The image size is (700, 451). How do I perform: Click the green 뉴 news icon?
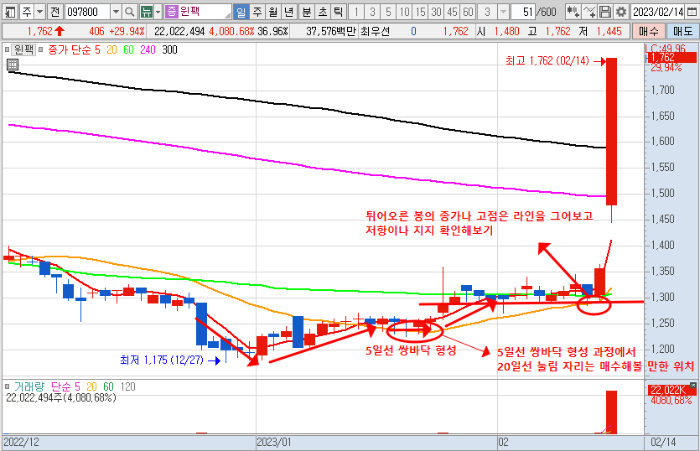(146, 12)
